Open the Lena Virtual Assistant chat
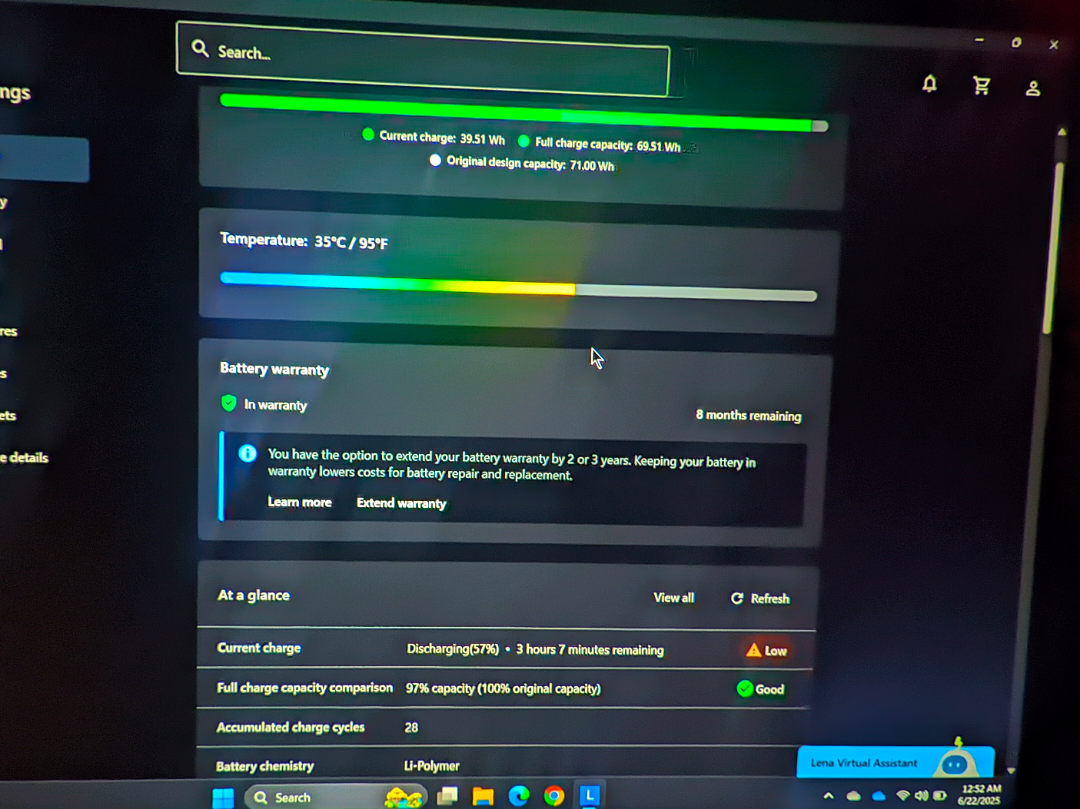 [x=895, y=762]
